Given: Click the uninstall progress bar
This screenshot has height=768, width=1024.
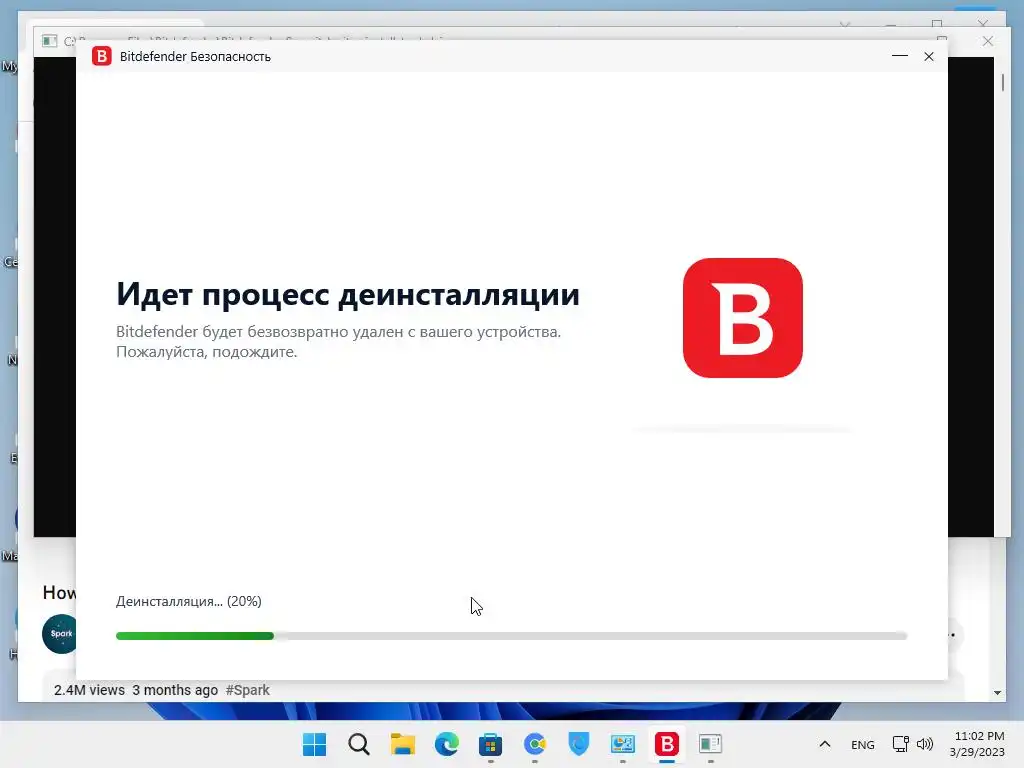Looking at the screenshot, I should click(x=511, y=635).
